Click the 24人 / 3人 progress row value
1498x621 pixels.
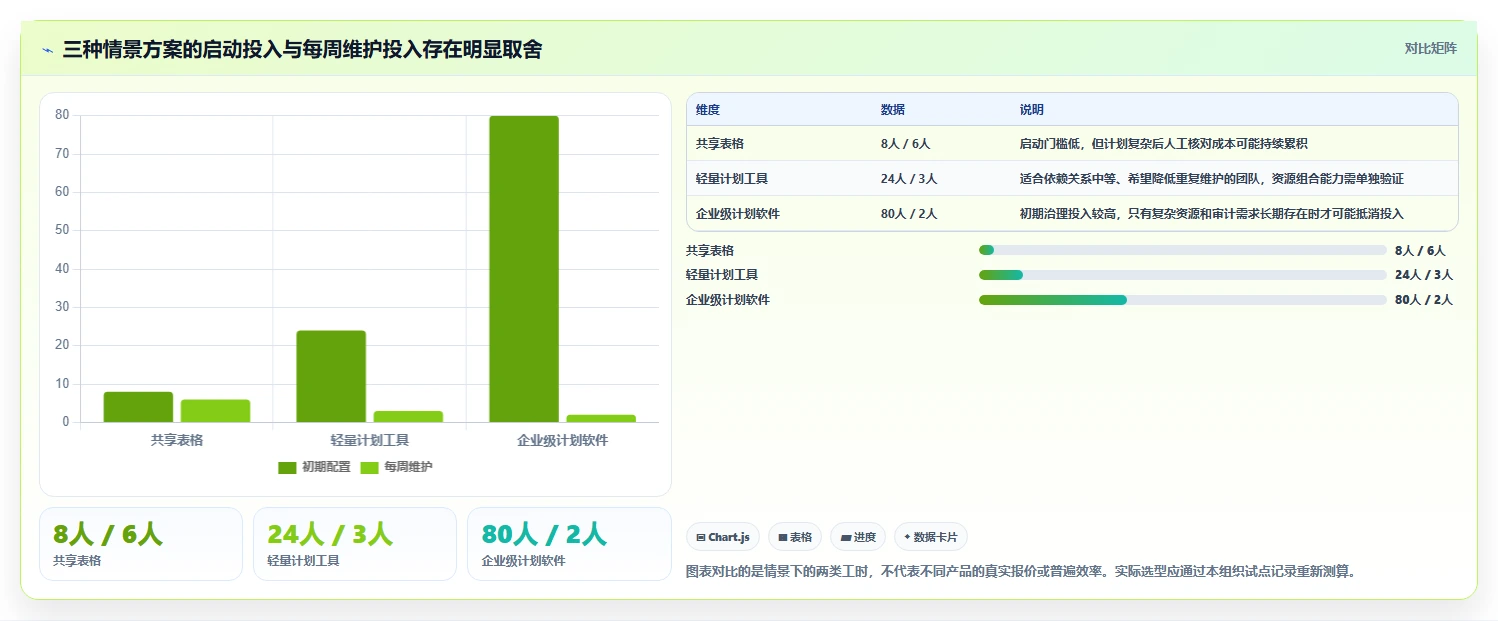(1423, 275)
